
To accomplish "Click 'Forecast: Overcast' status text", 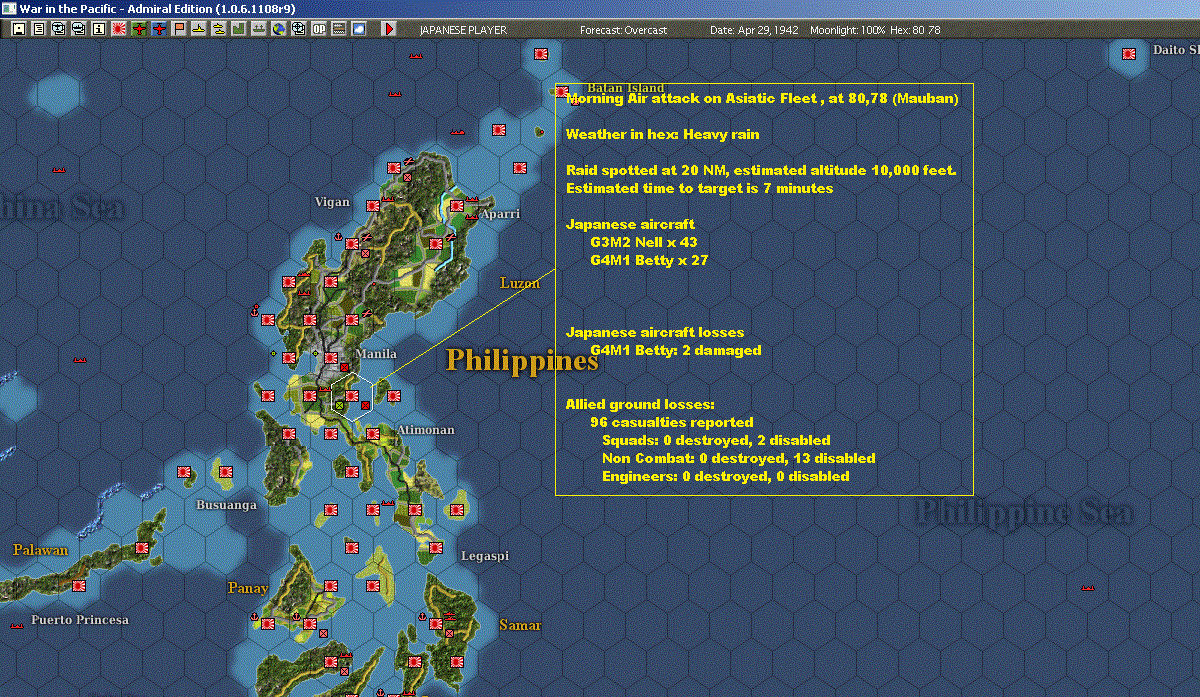I will pyautogui.click(x=623, y=30).
